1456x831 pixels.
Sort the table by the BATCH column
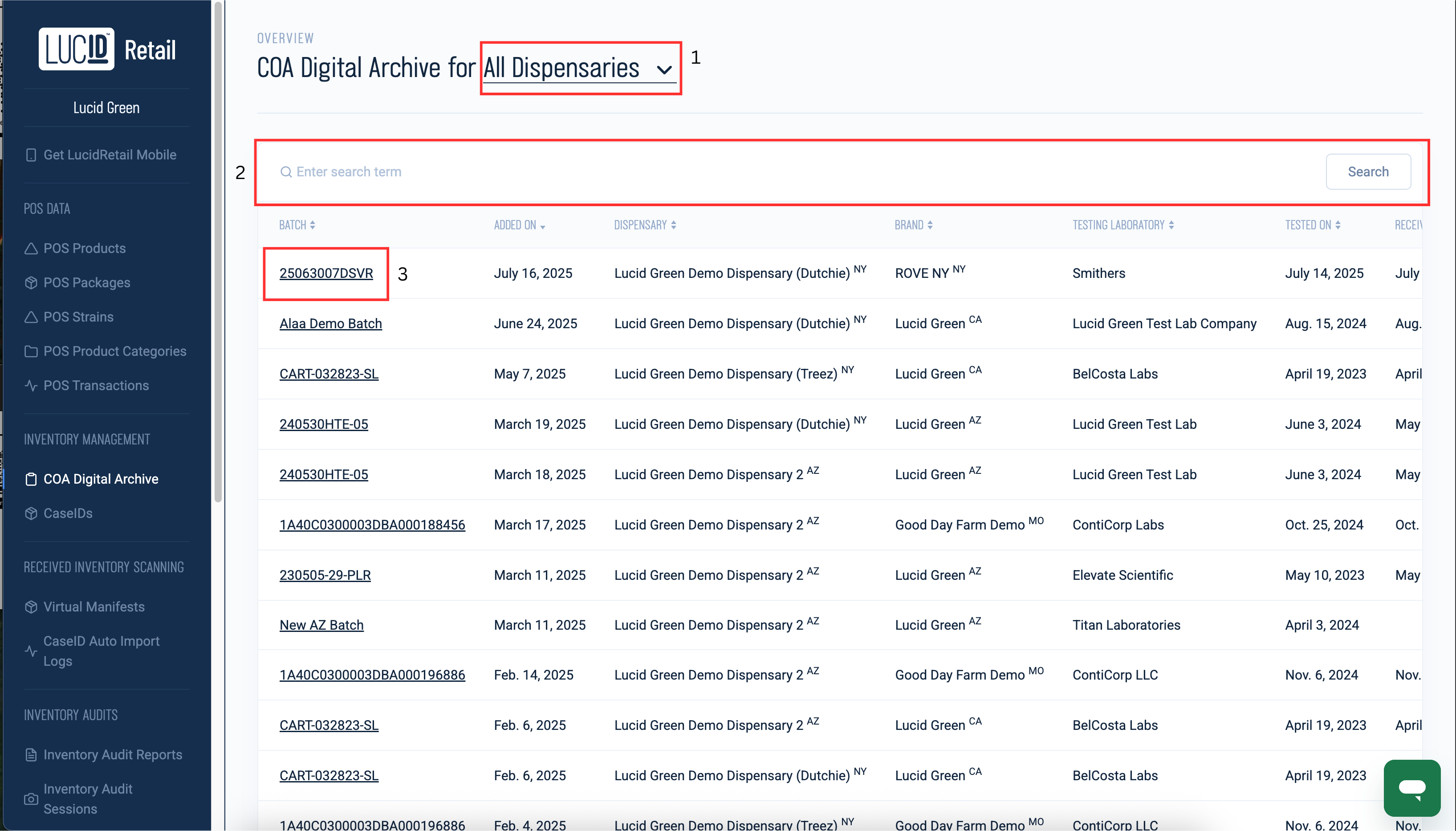click(x=297, y=225)
